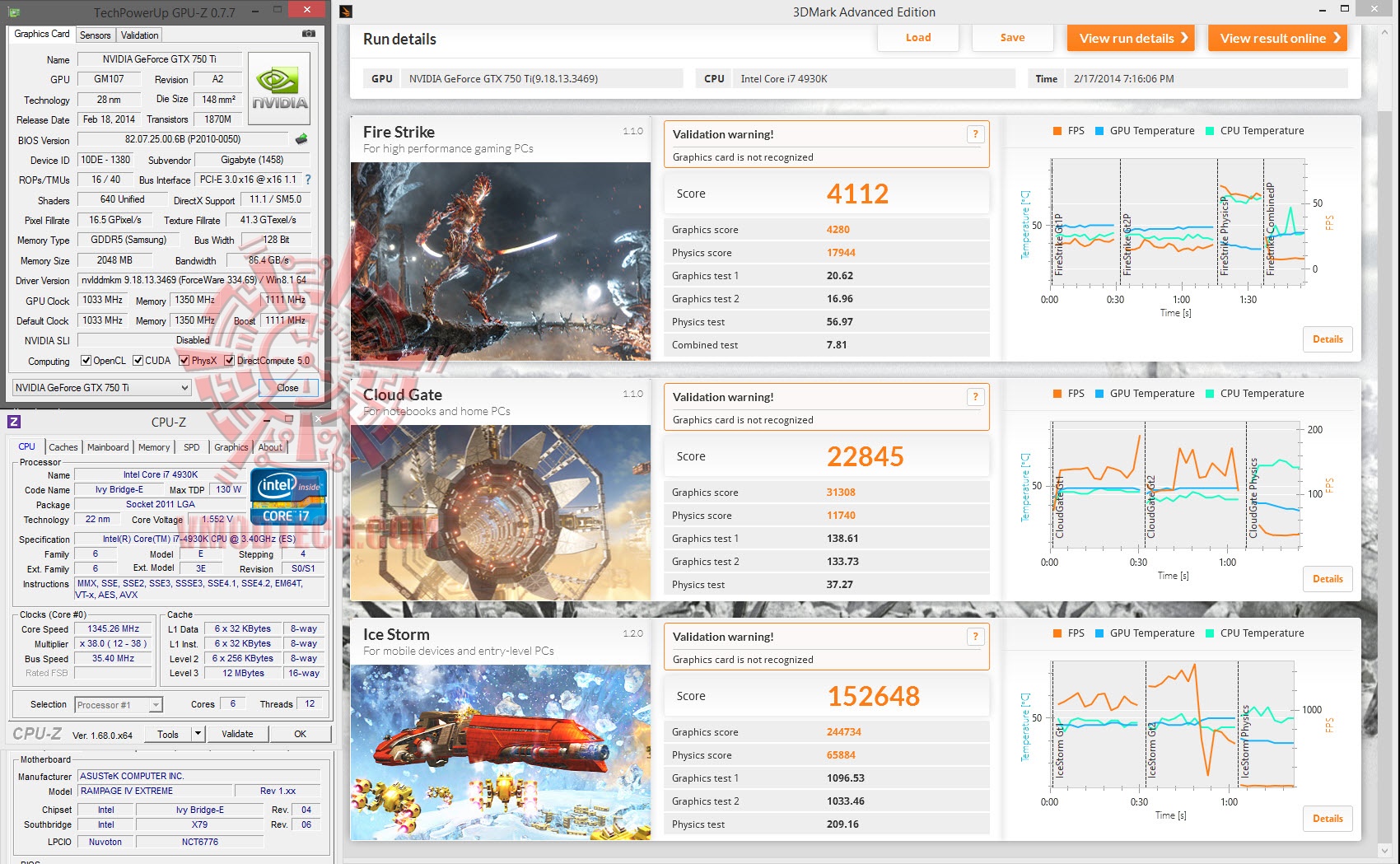The image size is (1400, 864).
Task: Click the Tools button in CPU-Z
Action: [x=168, y=734]
